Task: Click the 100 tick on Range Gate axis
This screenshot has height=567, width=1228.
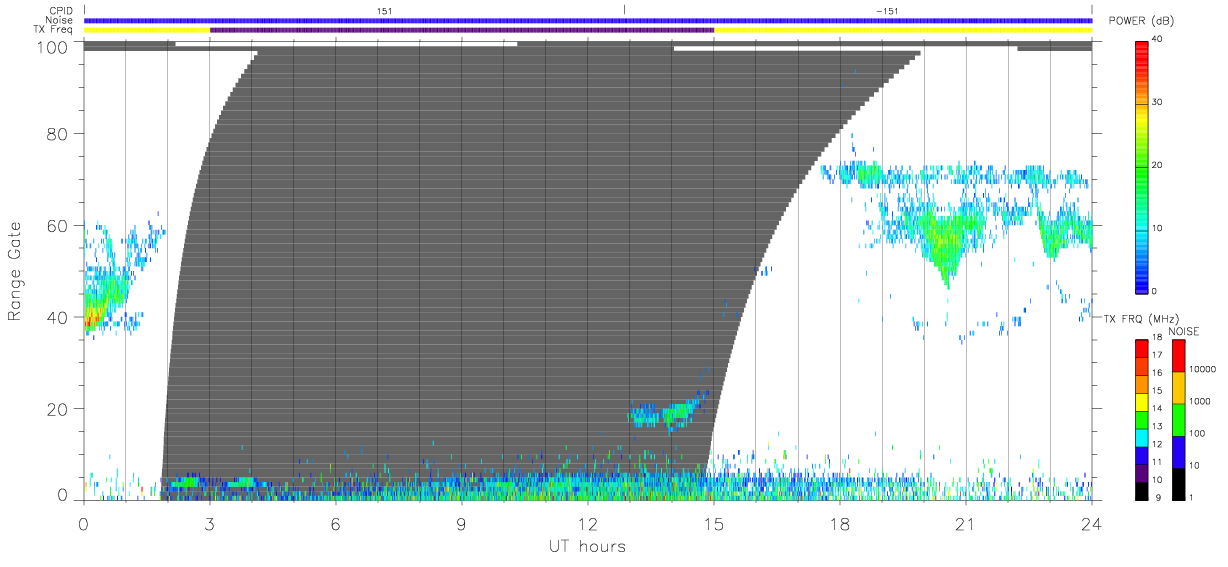Action: click(x=54, y=47)
